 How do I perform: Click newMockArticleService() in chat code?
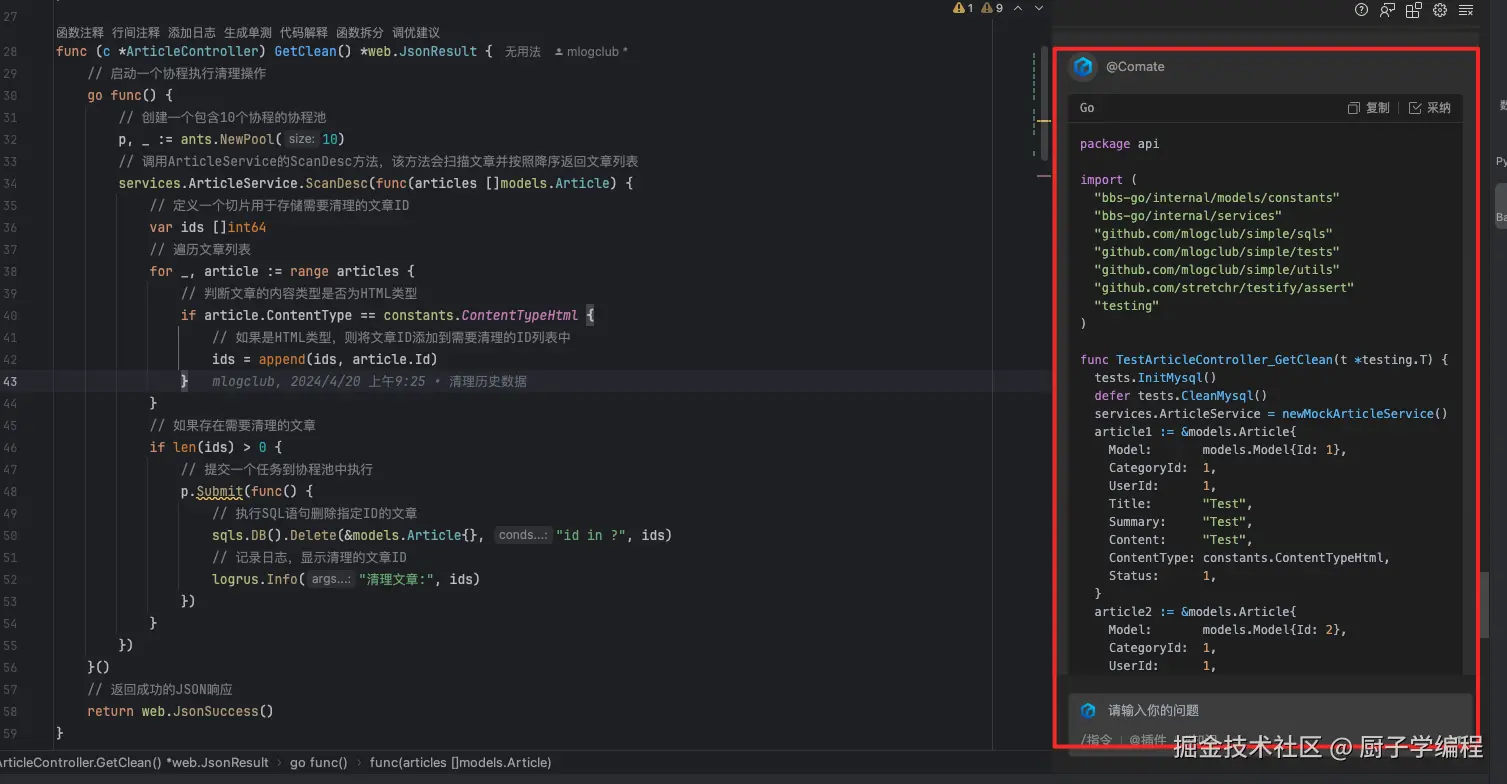tap(1365, 414)
